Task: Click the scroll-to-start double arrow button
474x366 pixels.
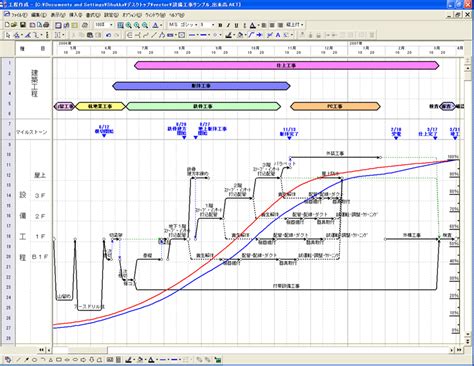Action: 41,350
